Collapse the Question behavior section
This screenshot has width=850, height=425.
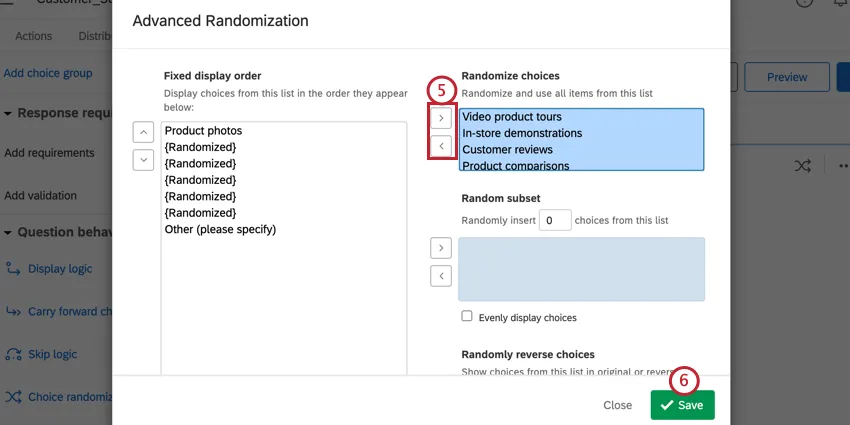(8, 232)
